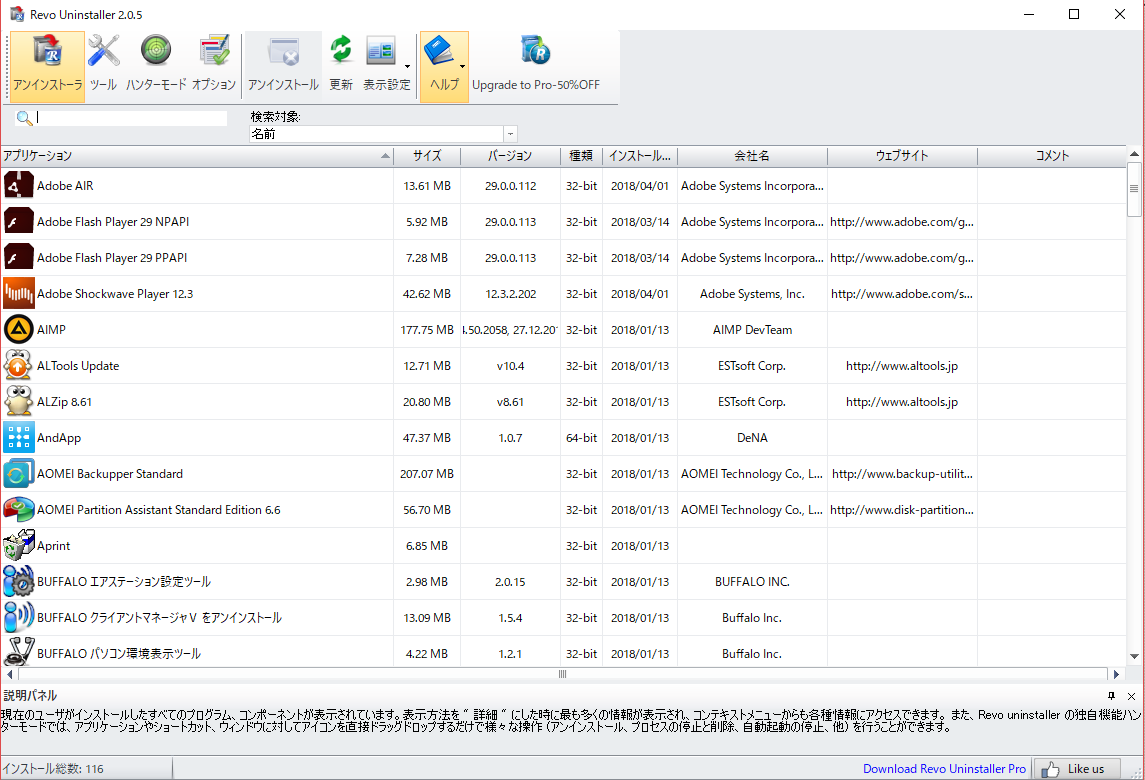Refresh the list with 更新 icon
This screenshot has width=1145, height=780.
341,51
